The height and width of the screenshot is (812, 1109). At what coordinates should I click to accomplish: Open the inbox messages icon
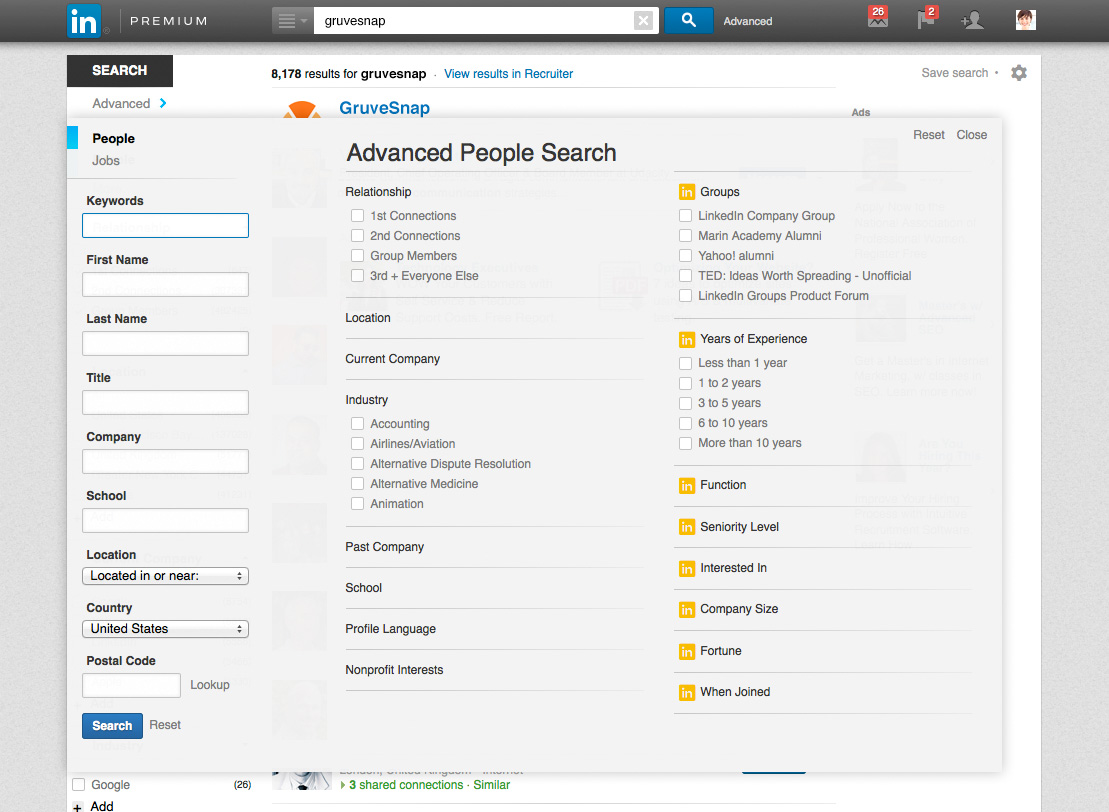pos(878,18)
